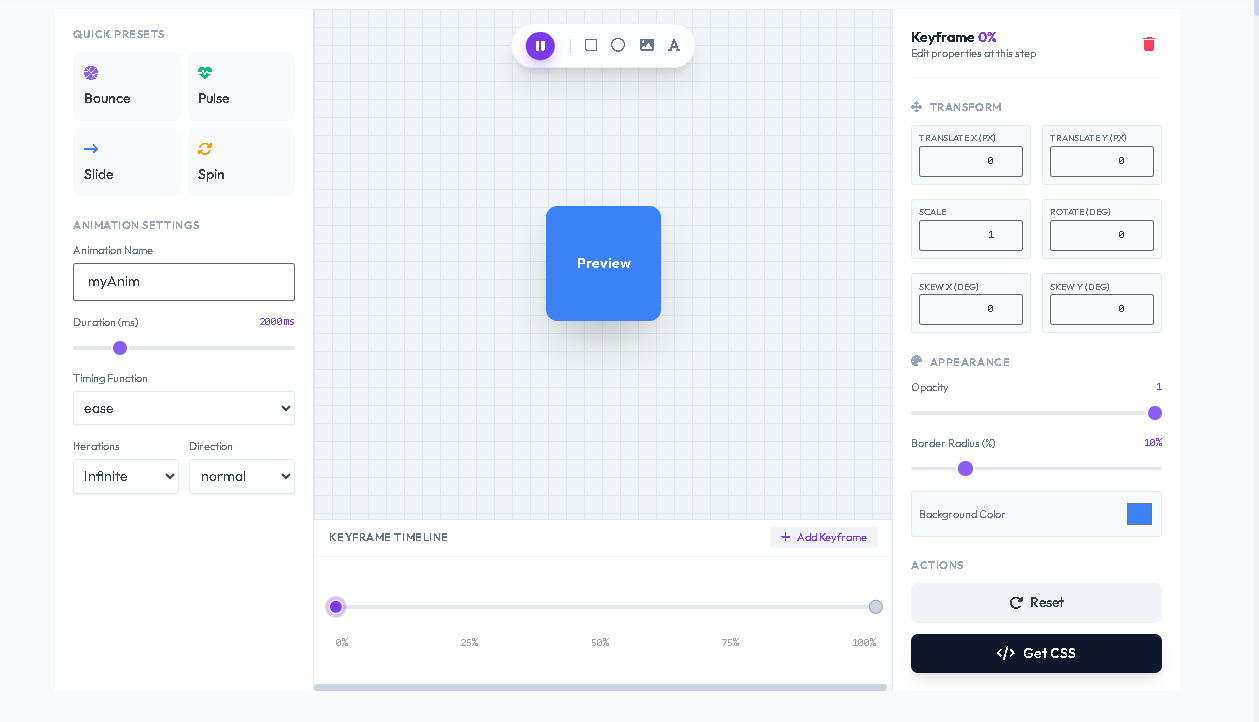Apply the Pulse preset
The width and height of the screenshot is (1259, 722).
[241, 86]
